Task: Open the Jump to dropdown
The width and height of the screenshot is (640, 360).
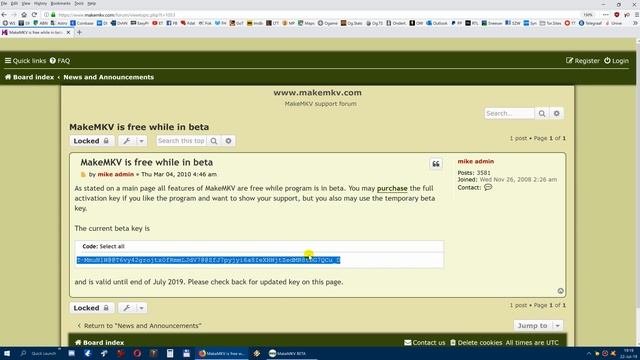Action: point(538,325)
